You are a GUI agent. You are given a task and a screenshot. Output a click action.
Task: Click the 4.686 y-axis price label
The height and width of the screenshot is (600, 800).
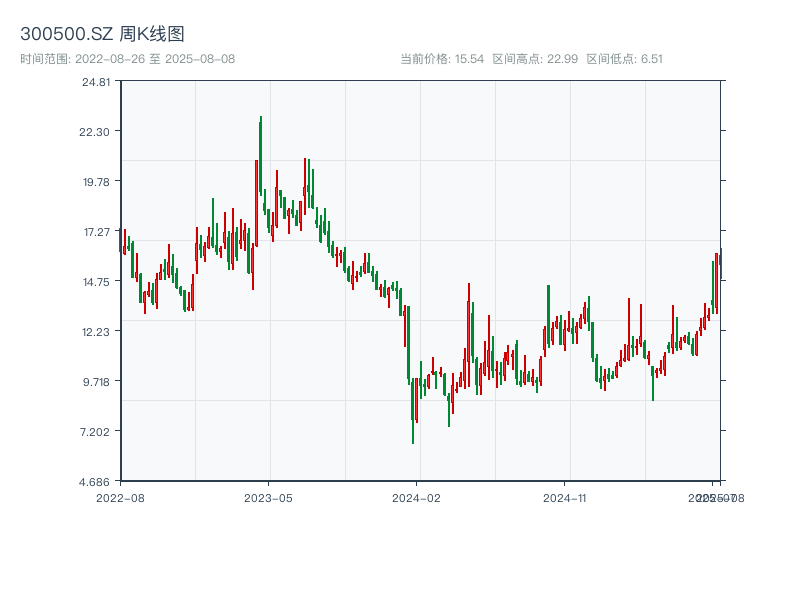point(96,482)
